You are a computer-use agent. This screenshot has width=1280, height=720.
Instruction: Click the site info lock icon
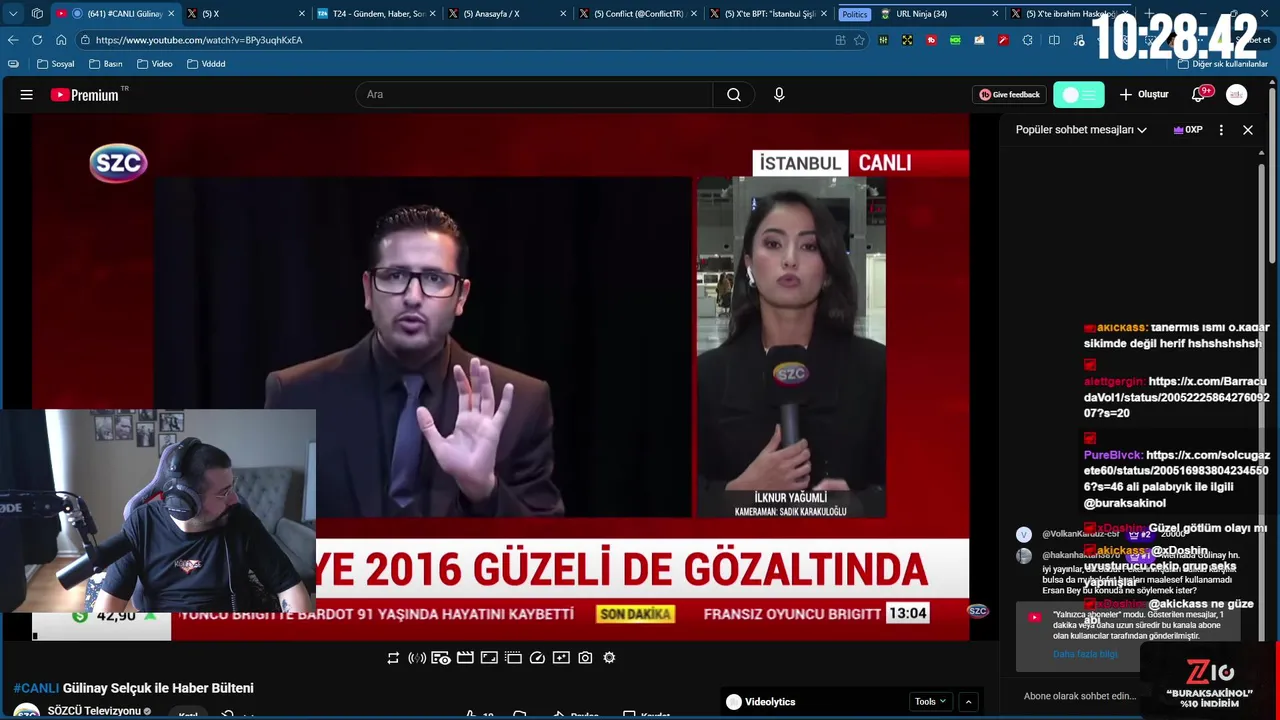(85, 40)
